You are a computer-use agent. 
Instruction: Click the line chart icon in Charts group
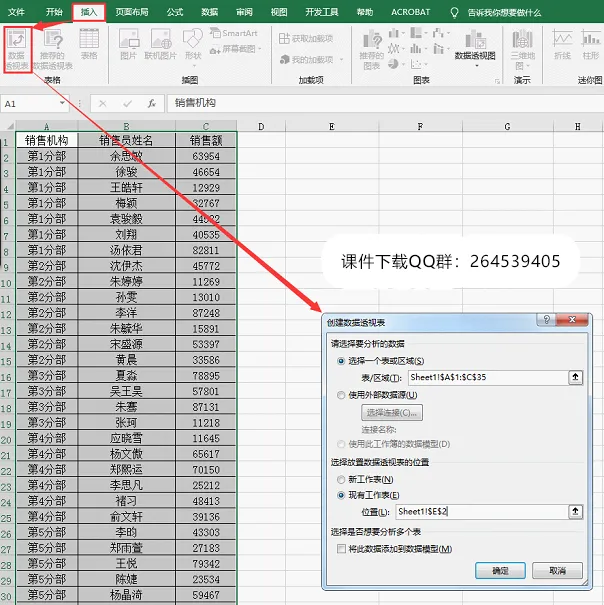point(393,49)
